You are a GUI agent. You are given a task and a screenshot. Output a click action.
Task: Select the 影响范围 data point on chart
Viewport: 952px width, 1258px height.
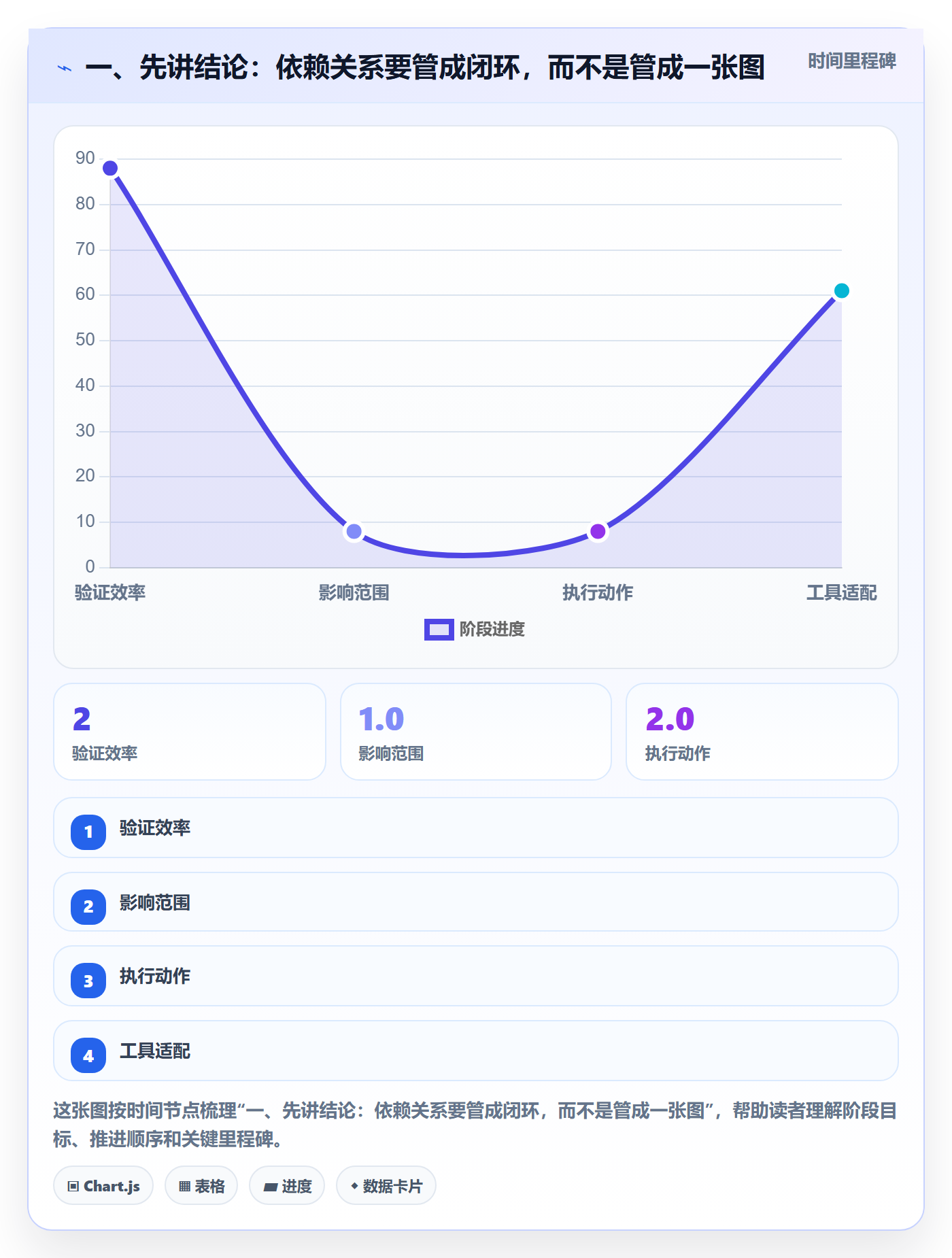[354, 531]
